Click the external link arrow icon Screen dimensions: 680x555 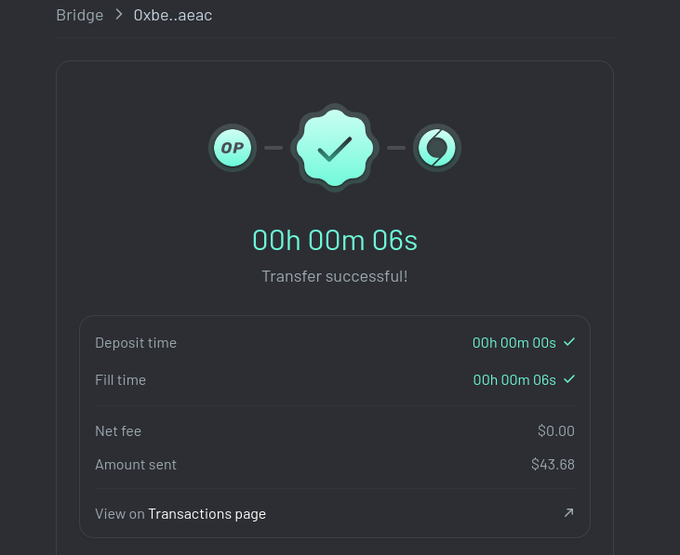(569, 513)
